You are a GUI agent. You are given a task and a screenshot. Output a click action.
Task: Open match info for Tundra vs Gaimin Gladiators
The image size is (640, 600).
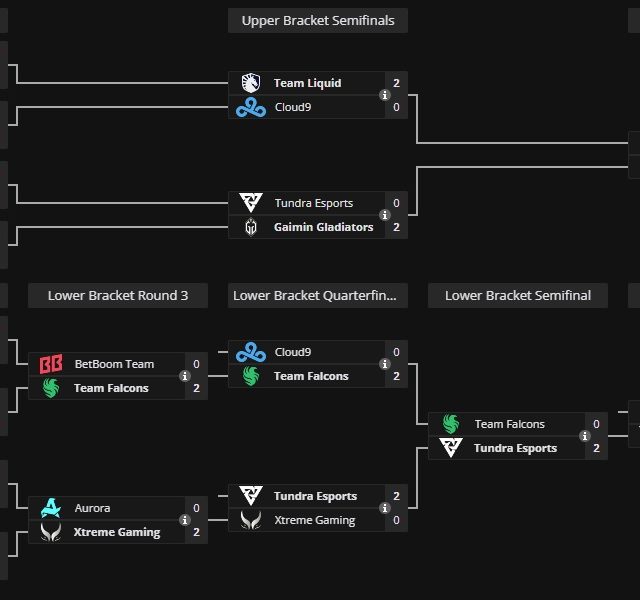(x=385, y=215)
